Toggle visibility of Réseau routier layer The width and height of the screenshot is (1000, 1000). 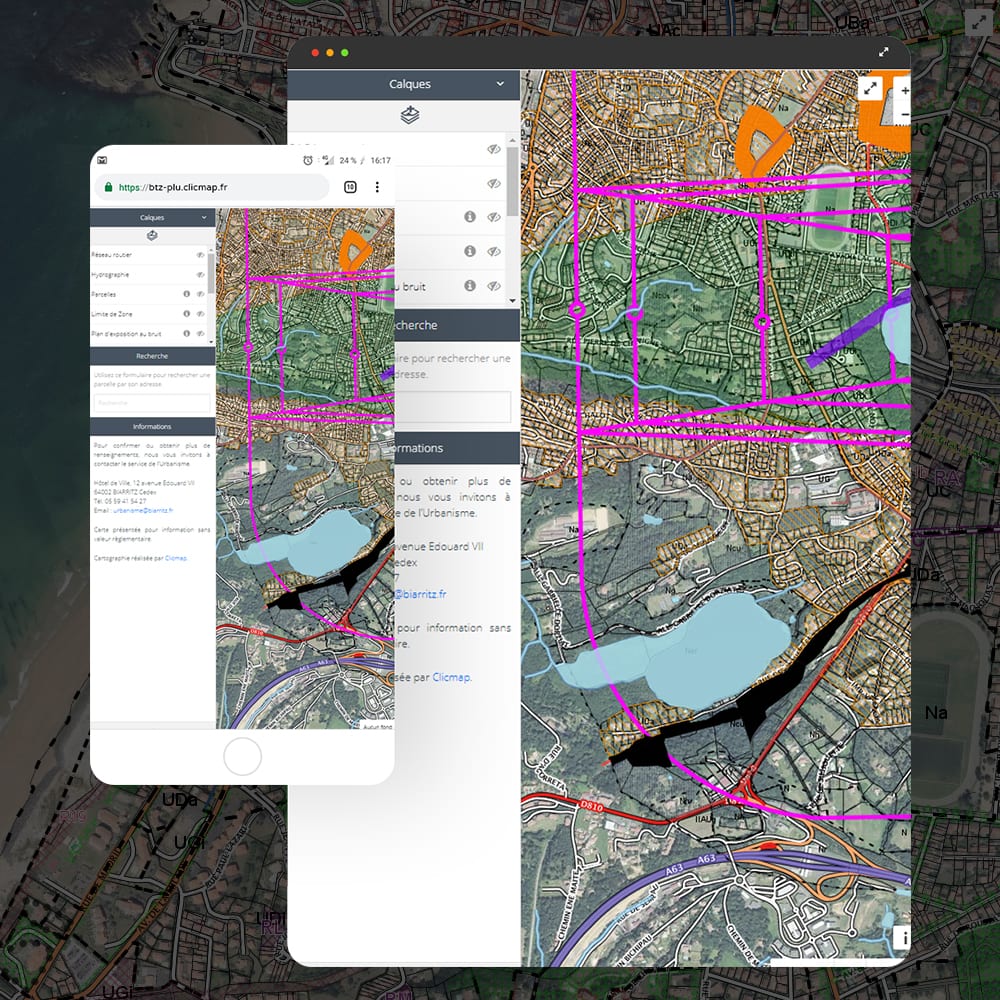coord(200,255)
